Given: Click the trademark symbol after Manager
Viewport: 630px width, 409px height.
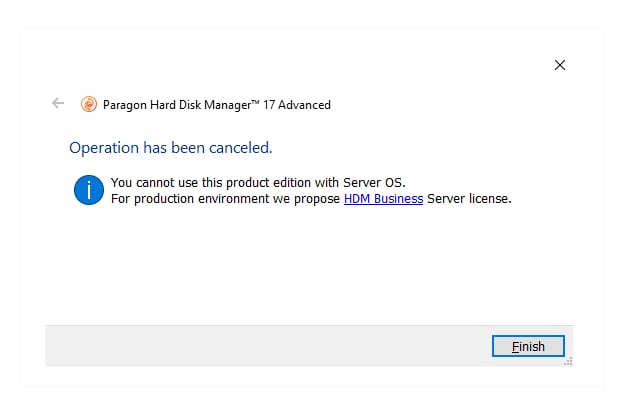Looking at the screenshot, I should pos(255,102).
